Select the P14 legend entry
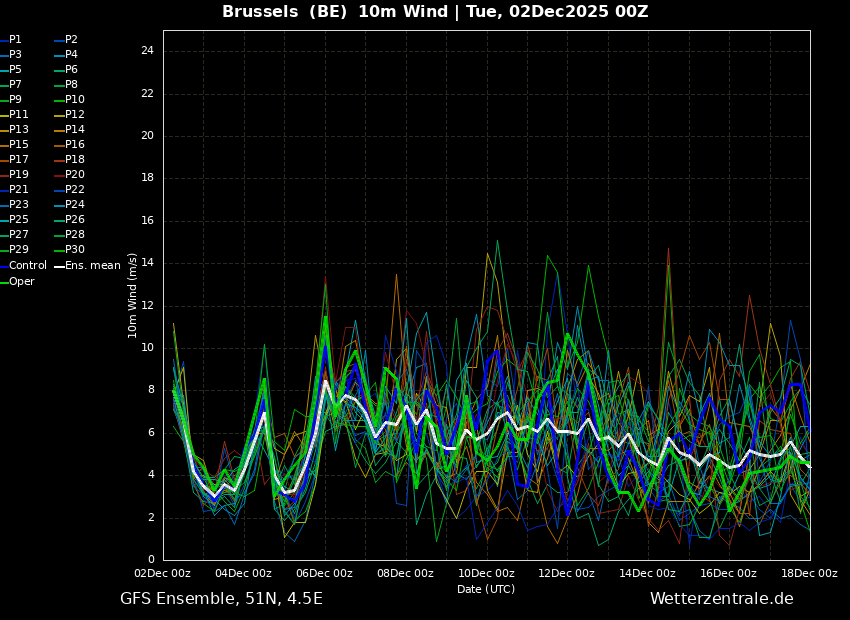Viewport: 850px width, 620px height. tap(75, 130)
